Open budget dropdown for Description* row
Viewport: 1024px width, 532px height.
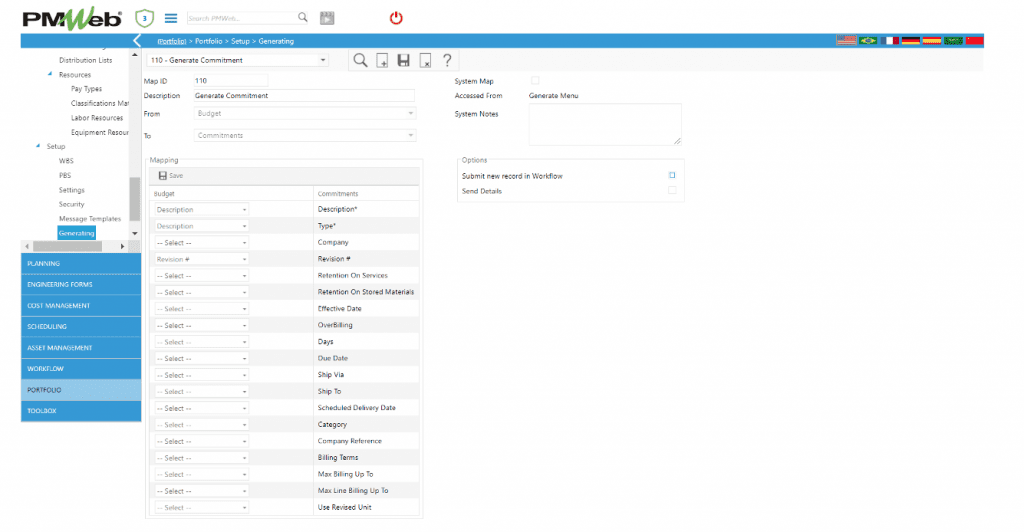[x=201, y=210]
